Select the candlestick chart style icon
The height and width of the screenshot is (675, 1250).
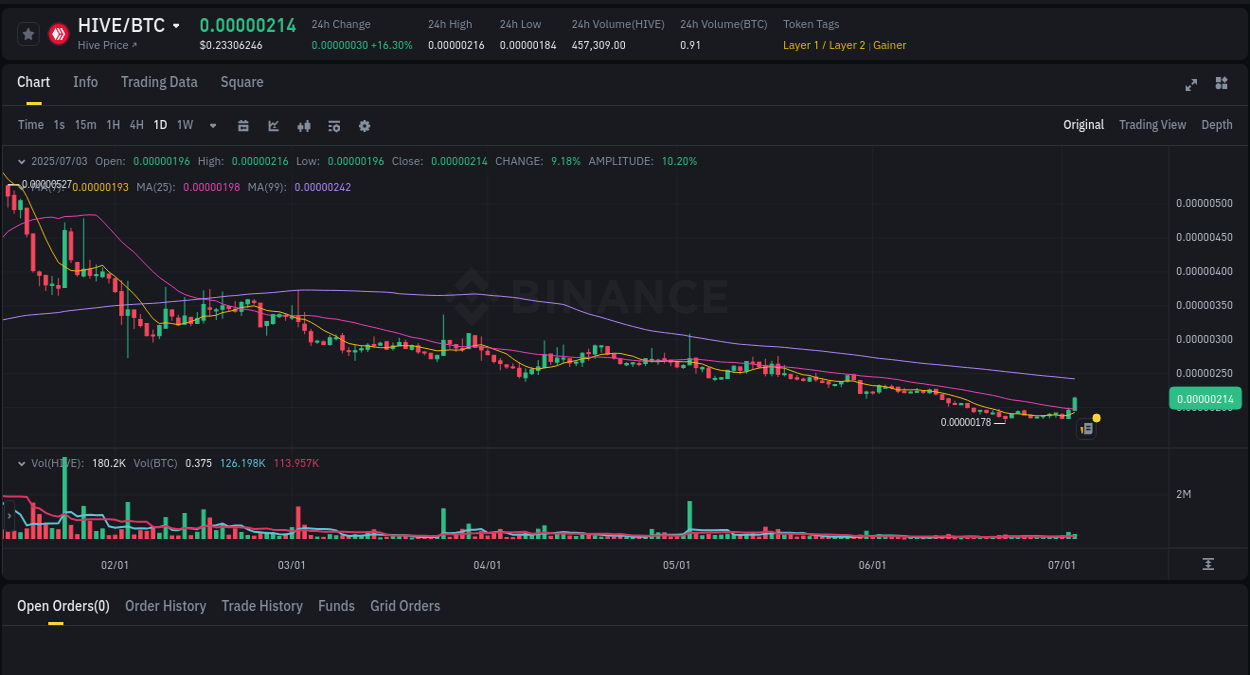point(304,126)
